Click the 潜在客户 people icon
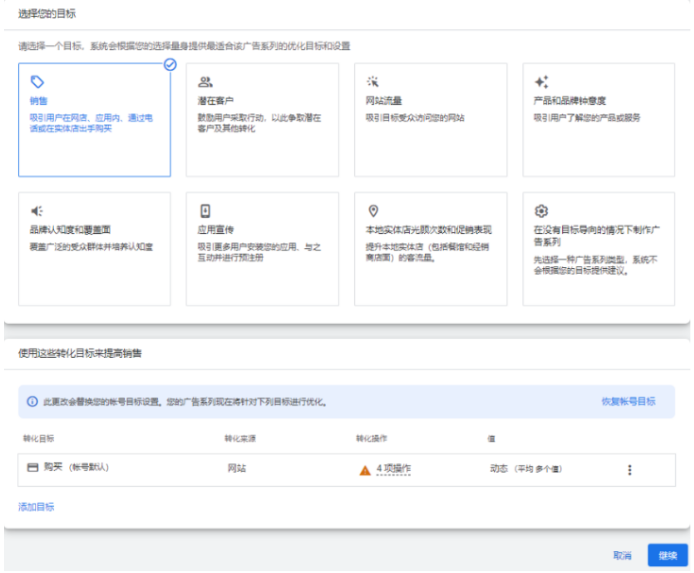 (205, 82)
